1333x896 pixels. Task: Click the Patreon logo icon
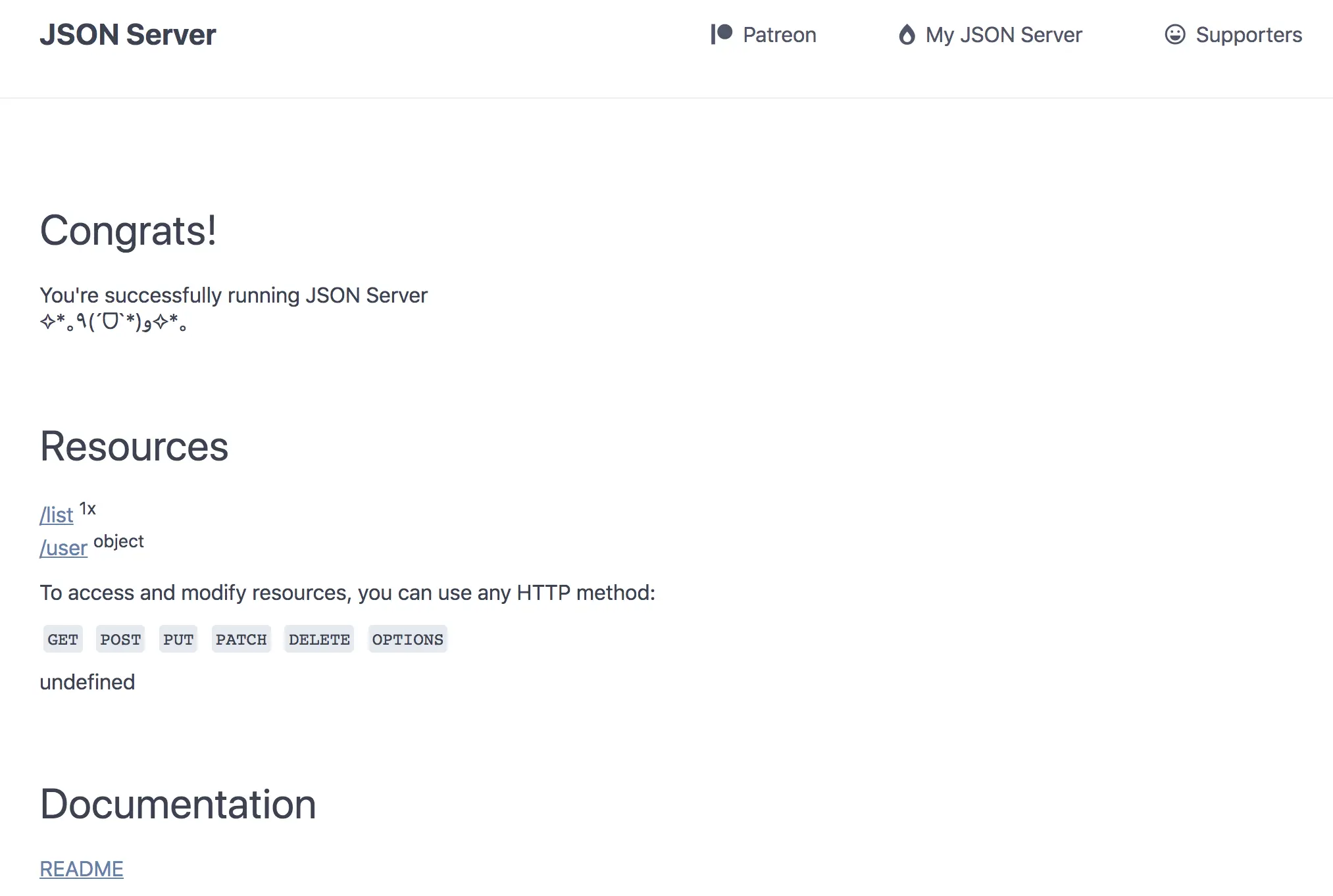tap(721, 34)
